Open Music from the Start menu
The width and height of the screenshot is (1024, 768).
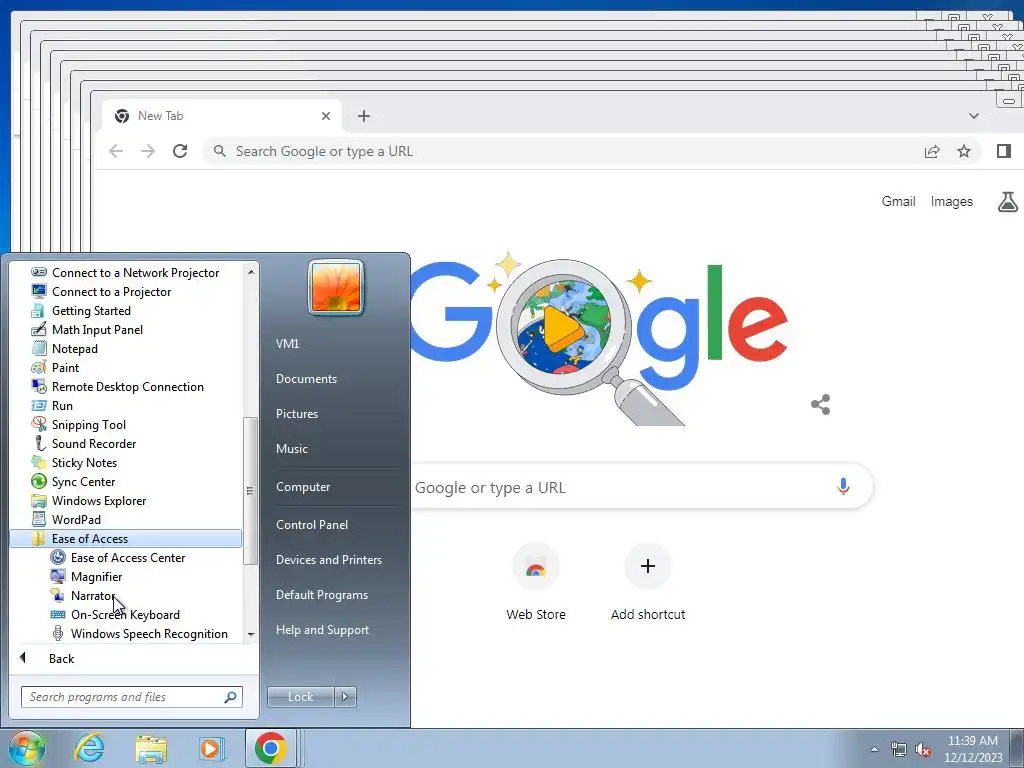coord(291,449)
